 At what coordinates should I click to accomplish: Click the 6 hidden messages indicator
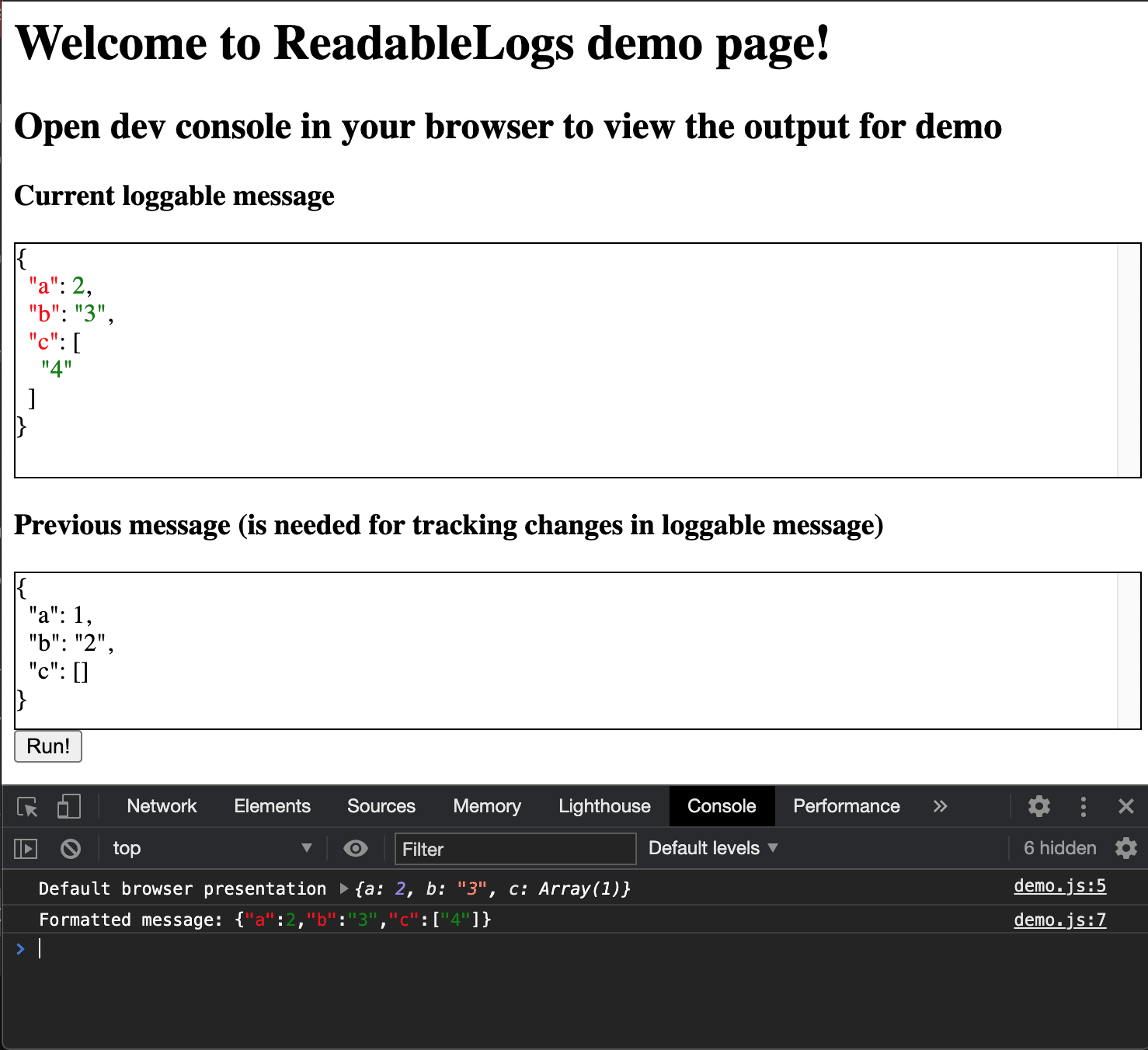pyautogui.click(x=1059, y=848)
